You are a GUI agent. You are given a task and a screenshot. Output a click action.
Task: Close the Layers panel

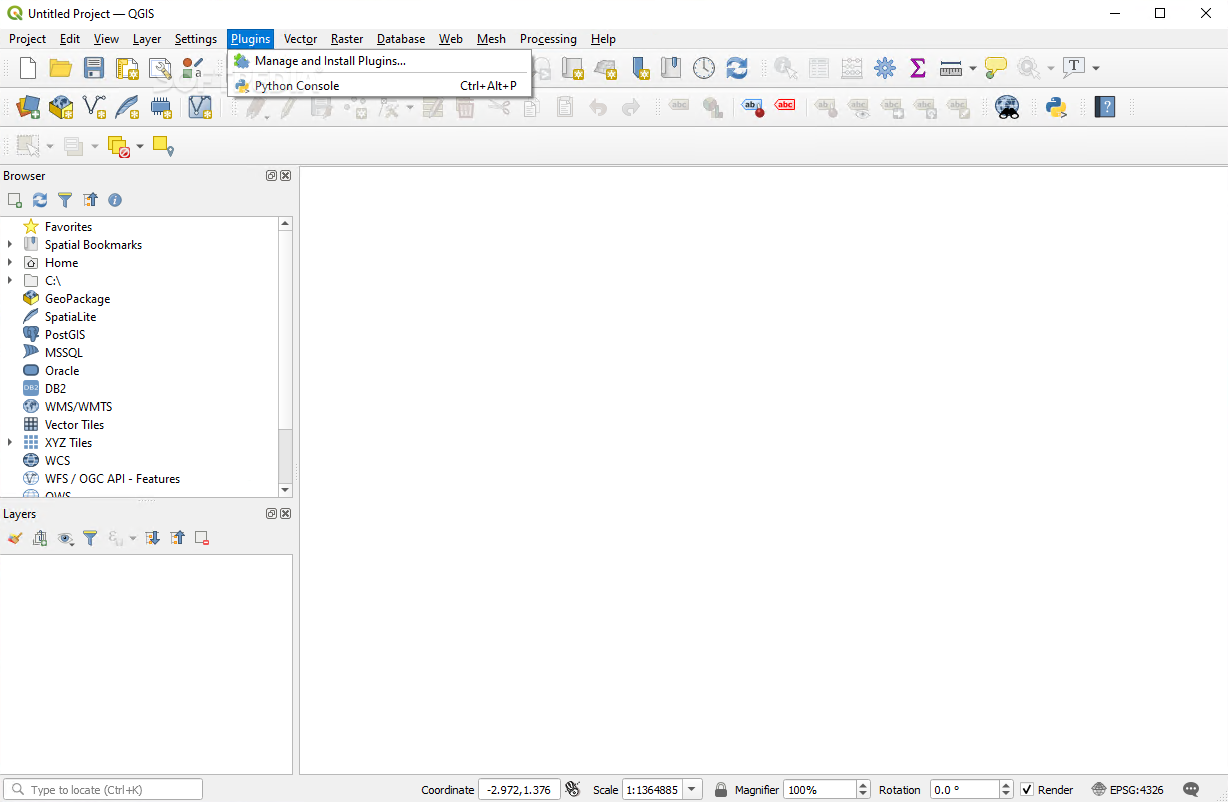pyautogui.click(x=286, y=514)
